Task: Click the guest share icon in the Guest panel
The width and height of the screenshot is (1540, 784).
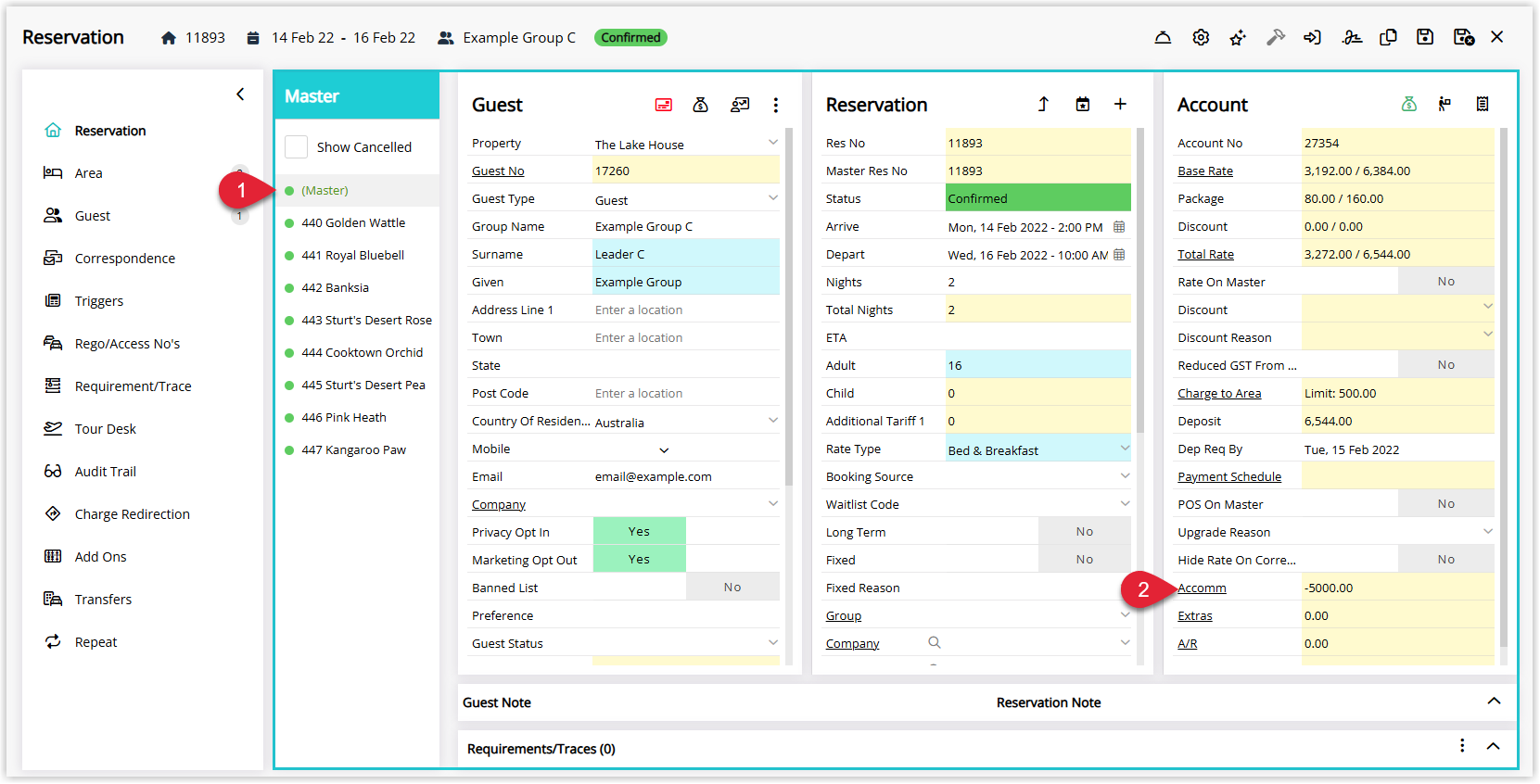Action: [x=740, y=105]
